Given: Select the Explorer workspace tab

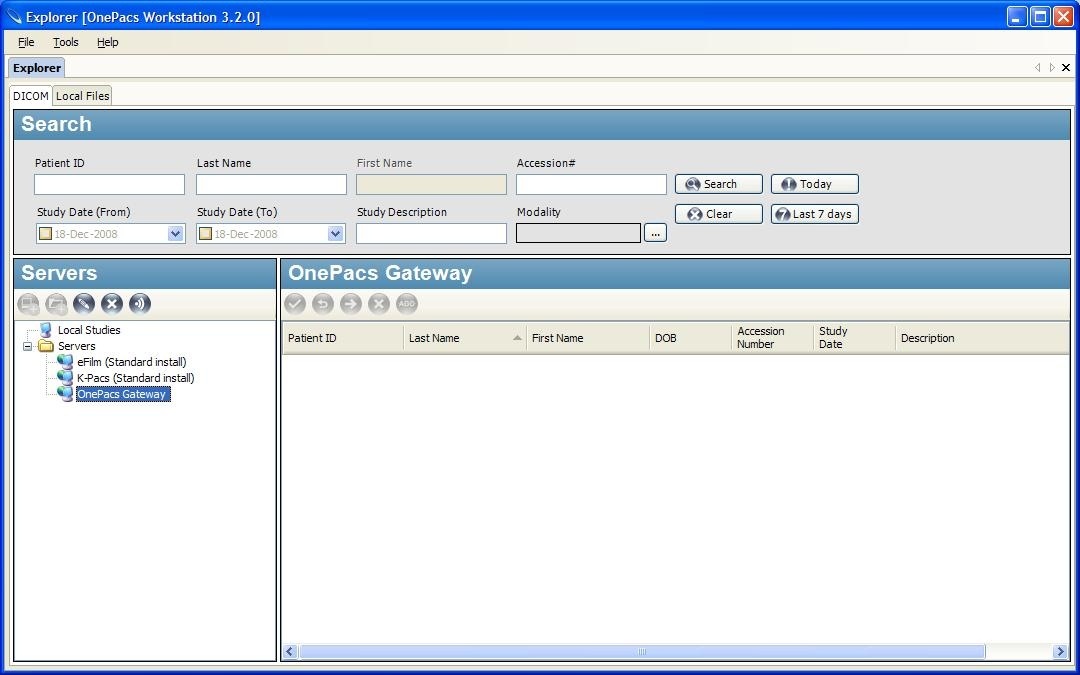Looking at the screenshot, I should coord(37,68).
